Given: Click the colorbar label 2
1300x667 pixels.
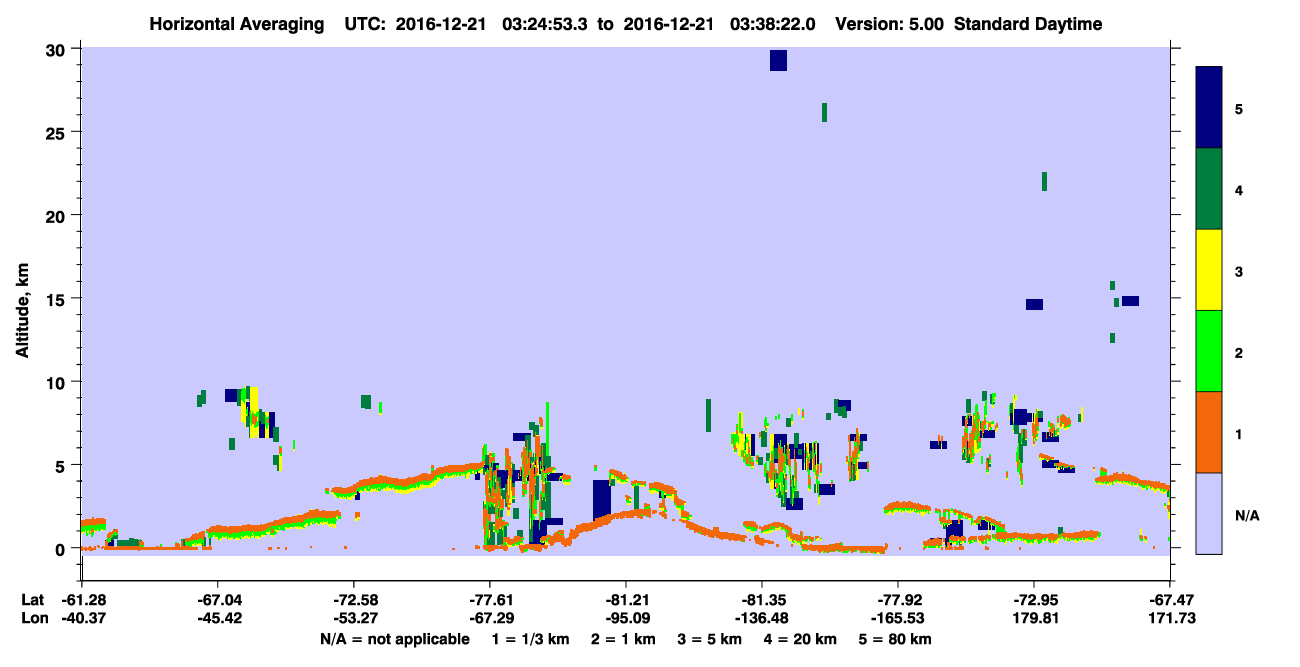Looking at the screenshot, I should tap(1239, 352).
